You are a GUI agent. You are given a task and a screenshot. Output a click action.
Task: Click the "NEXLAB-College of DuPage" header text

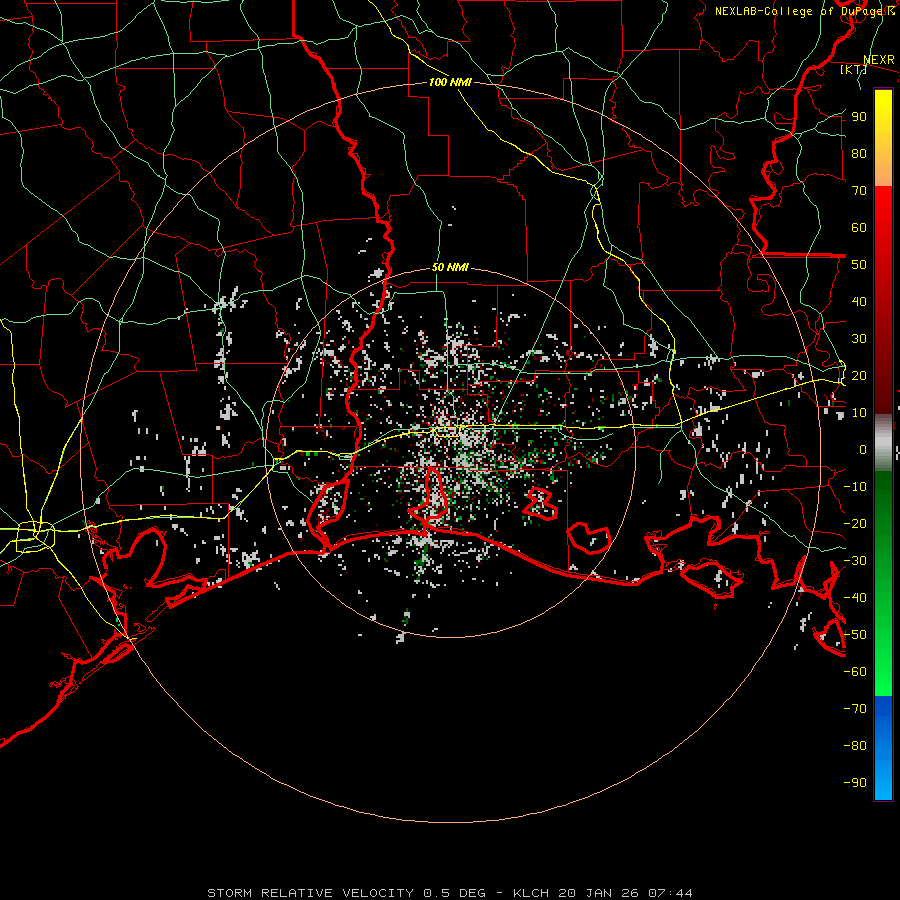tap(800, 11)
